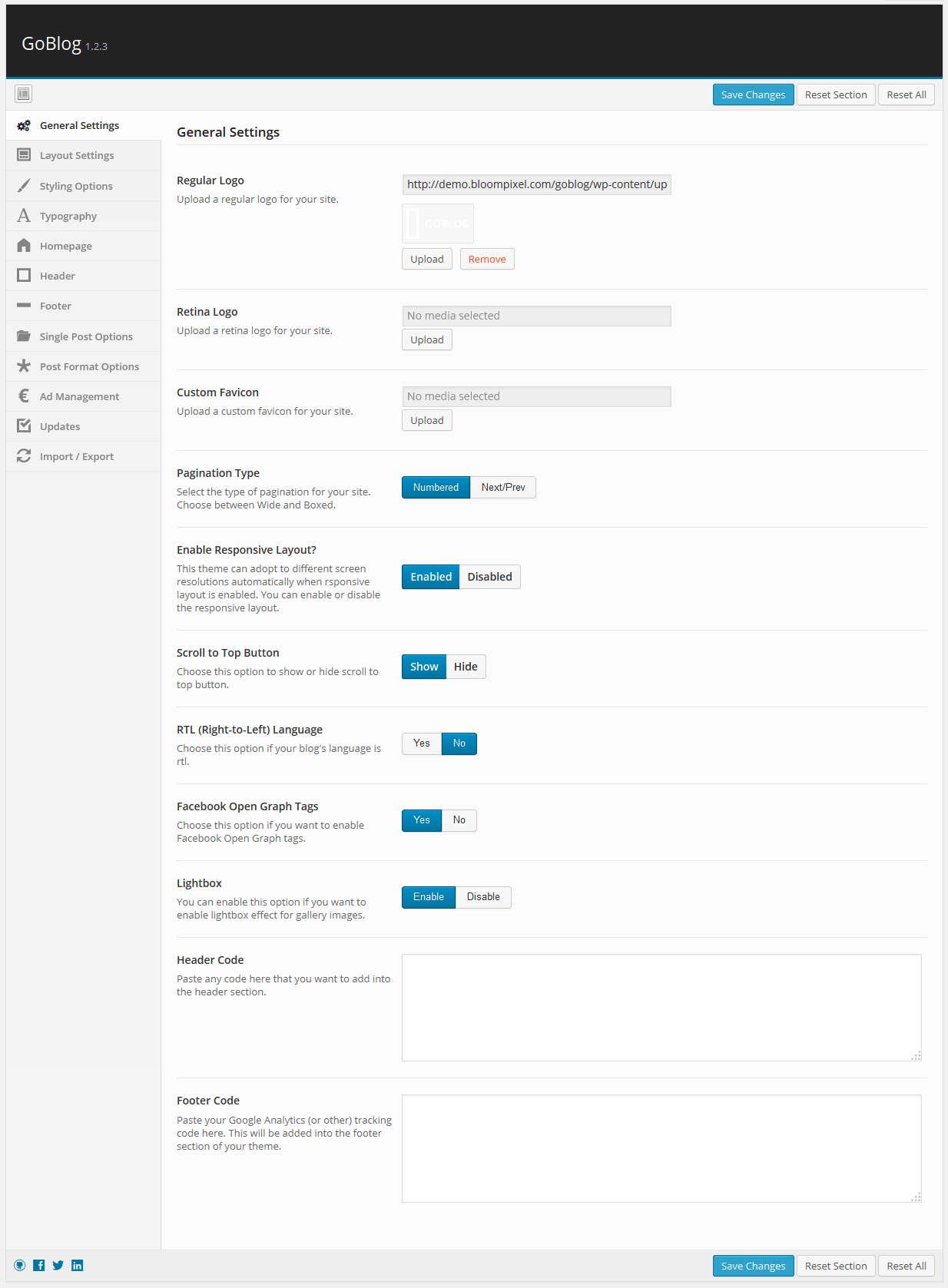Image resolution: width=948 pixels, height=1288 pixels.
Task: Open the Twitter icon in the footer
Action: click(58, 1265)
